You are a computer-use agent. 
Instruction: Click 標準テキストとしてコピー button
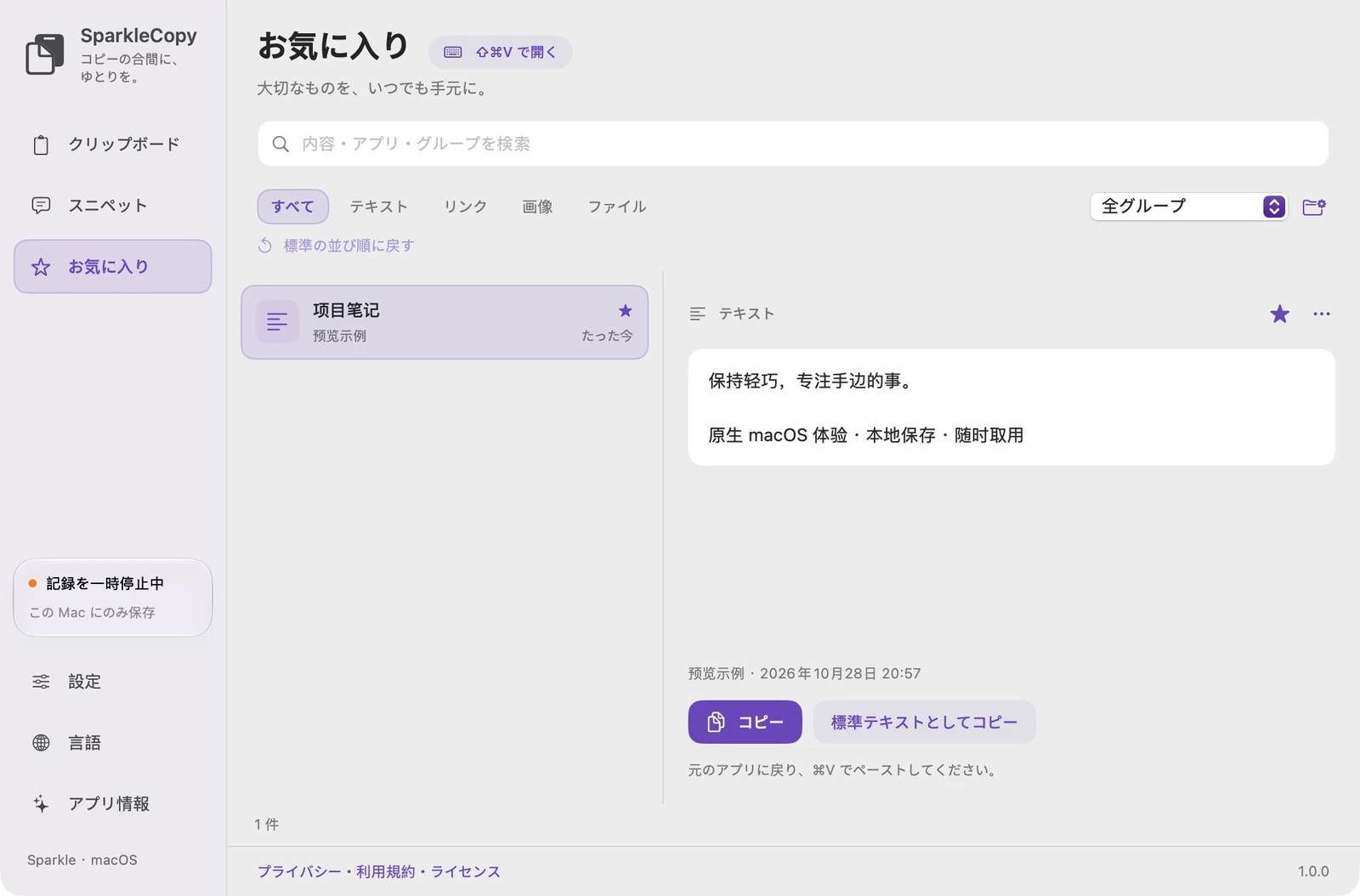click(x=924, y=722)
